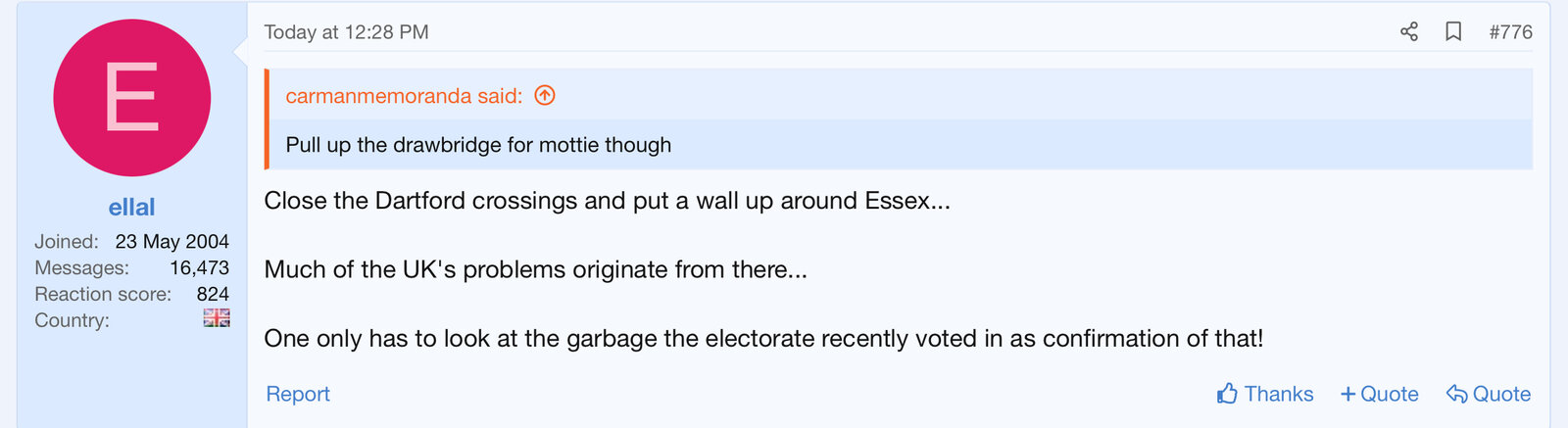Report this post
Screen dimensions: 1568x428
[298, 394]
